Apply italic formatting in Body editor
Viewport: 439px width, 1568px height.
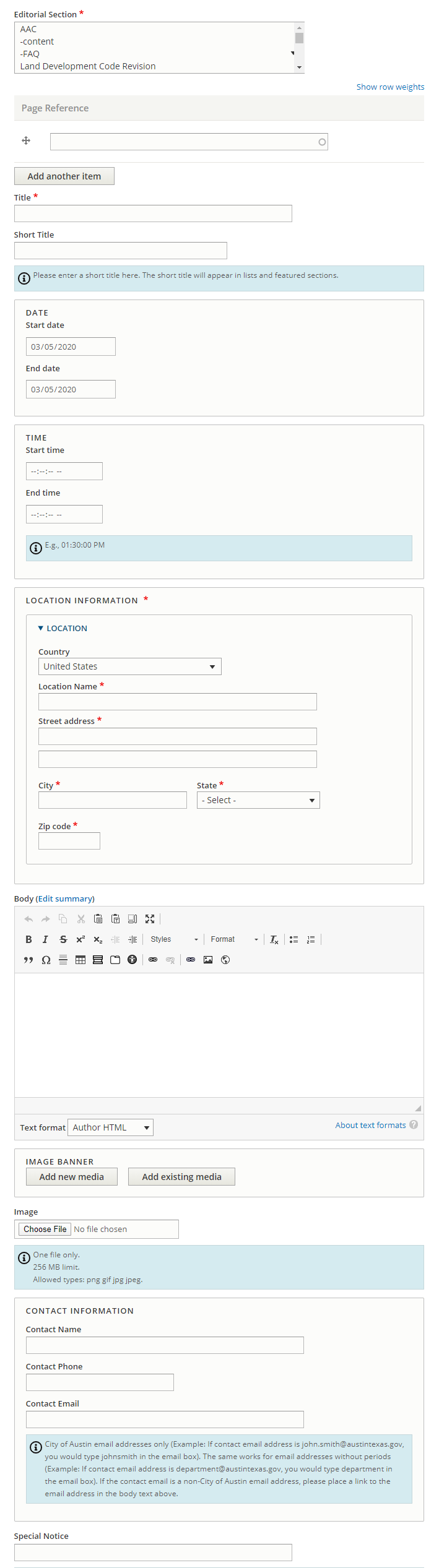click(x=45, y=939)
